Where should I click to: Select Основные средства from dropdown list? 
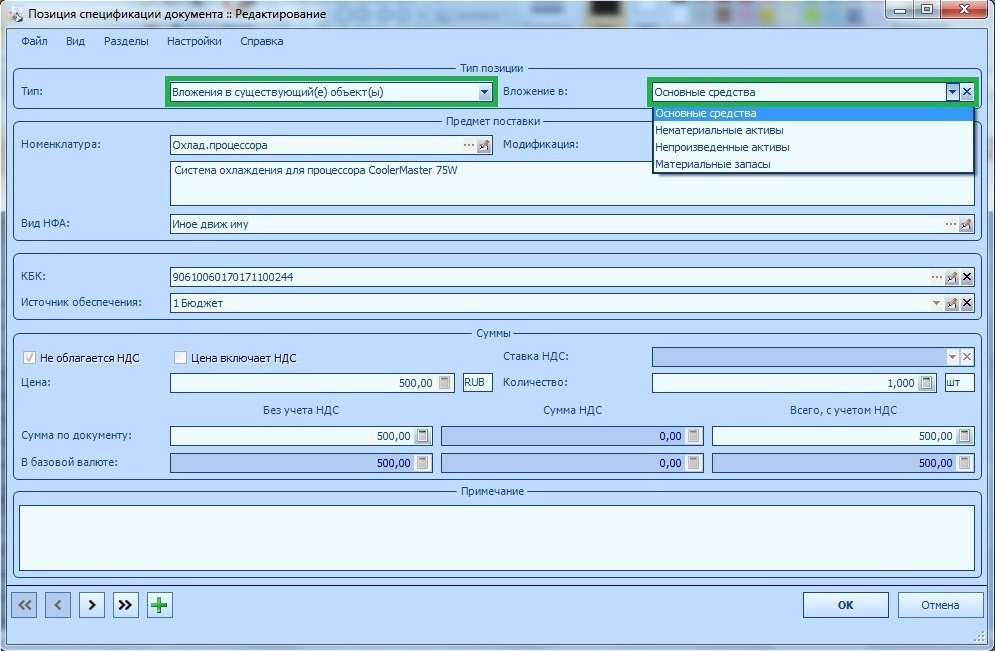[x=813, y=114]
